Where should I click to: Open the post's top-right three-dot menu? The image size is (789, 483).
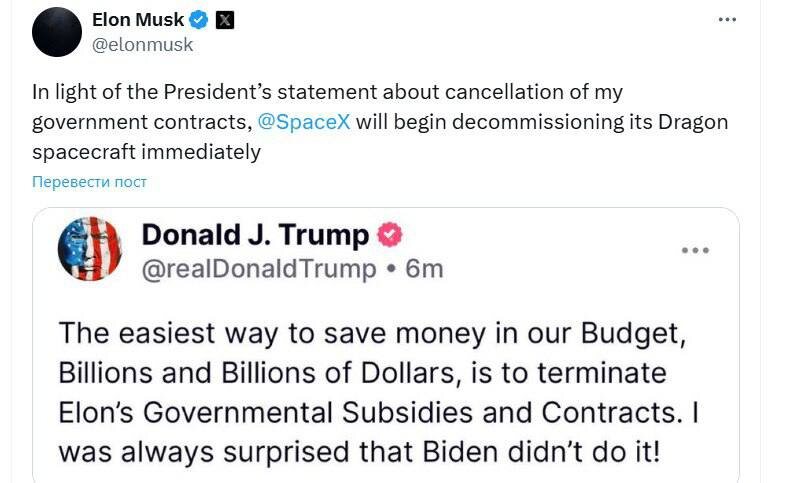pyautogui.click(x=727, y=20)
